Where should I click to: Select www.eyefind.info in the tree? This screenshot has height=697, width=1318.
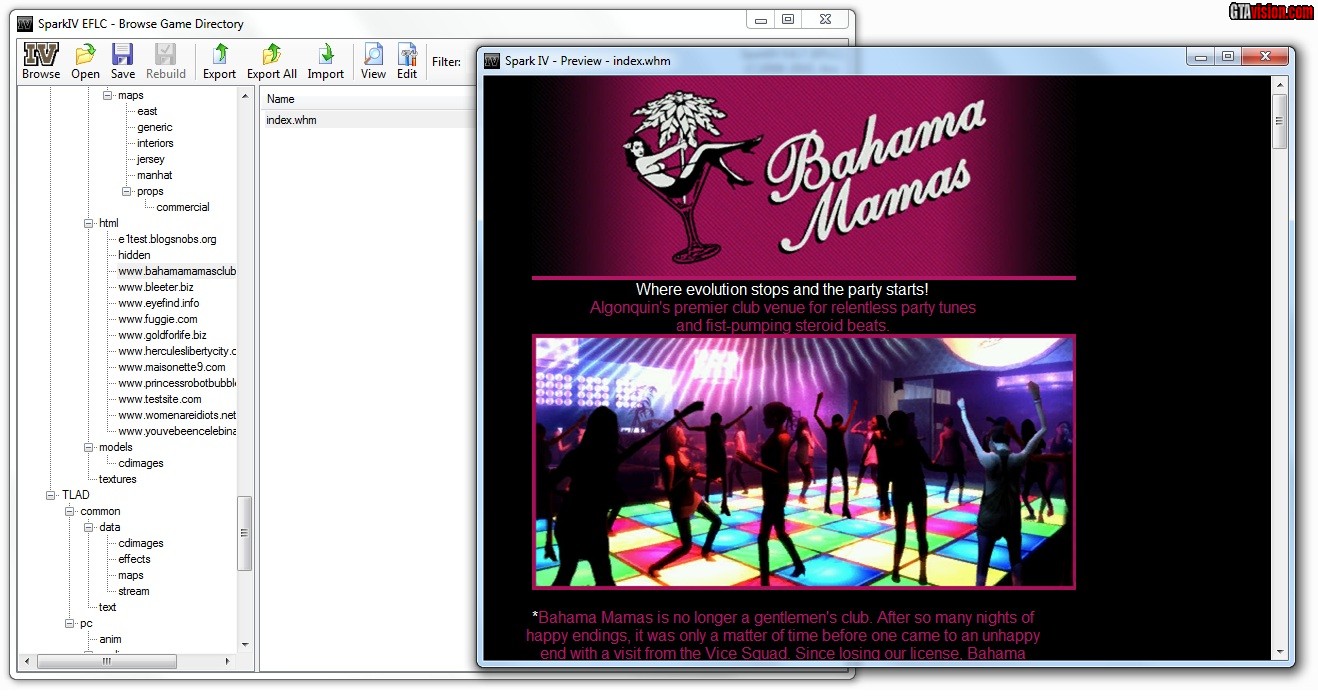pyautogui.click(x=158, y=303)
